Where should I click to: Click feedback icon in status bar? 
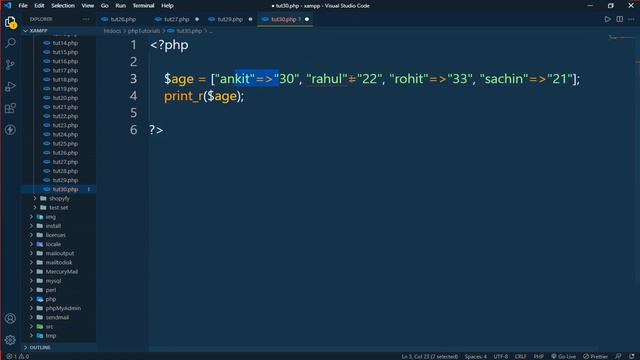[618, 356]
